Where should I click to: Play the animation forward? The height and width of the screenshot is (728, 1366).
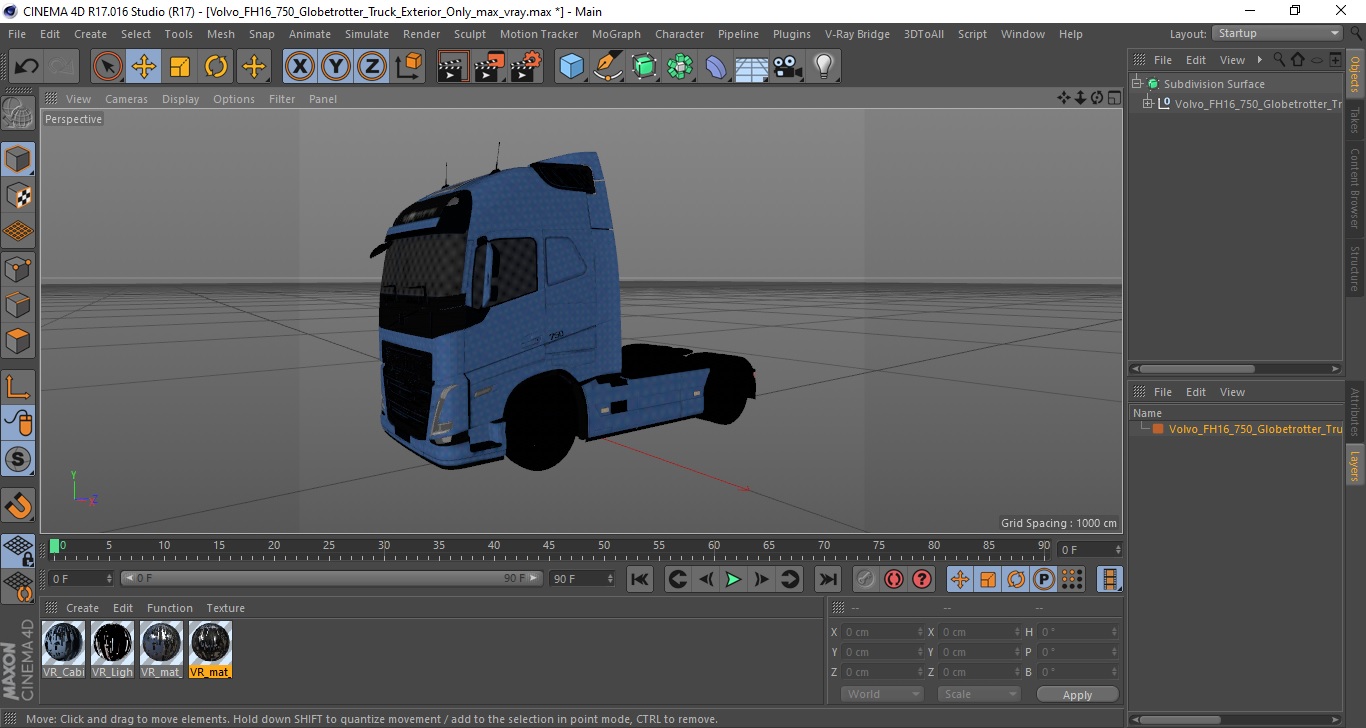pos(733,579)
